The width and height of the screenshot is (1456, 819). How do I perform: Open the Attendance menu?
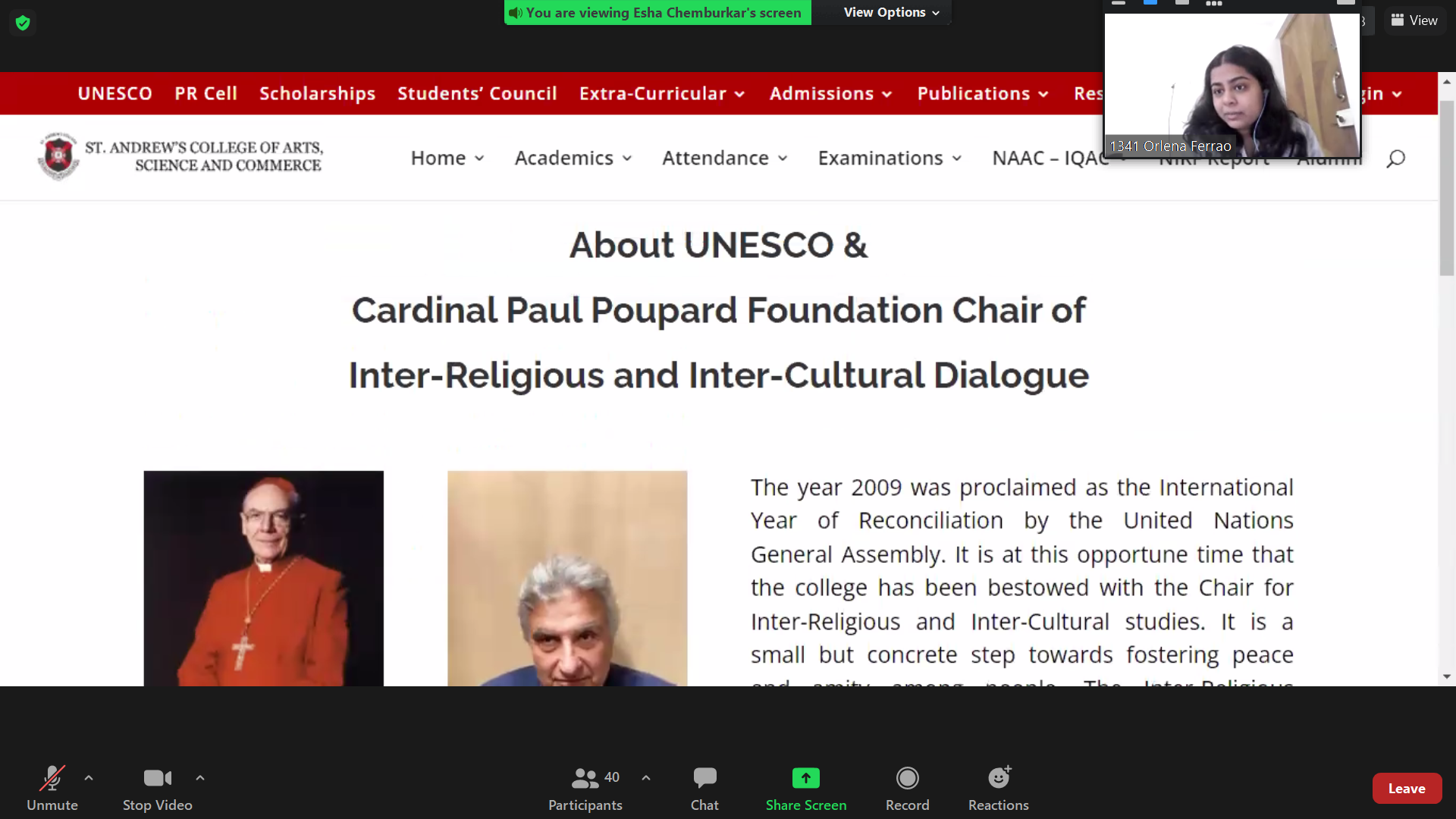point(725,158)
